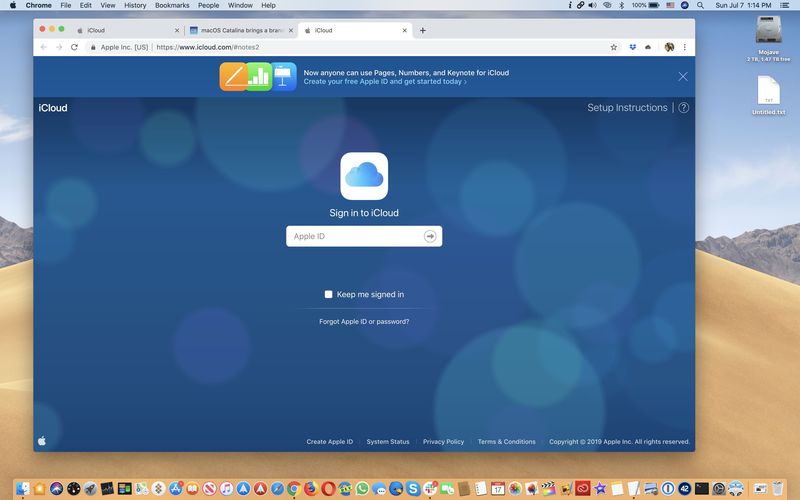Open Skype from the Dock
800x500 pixels.
[x=413, y=489]
